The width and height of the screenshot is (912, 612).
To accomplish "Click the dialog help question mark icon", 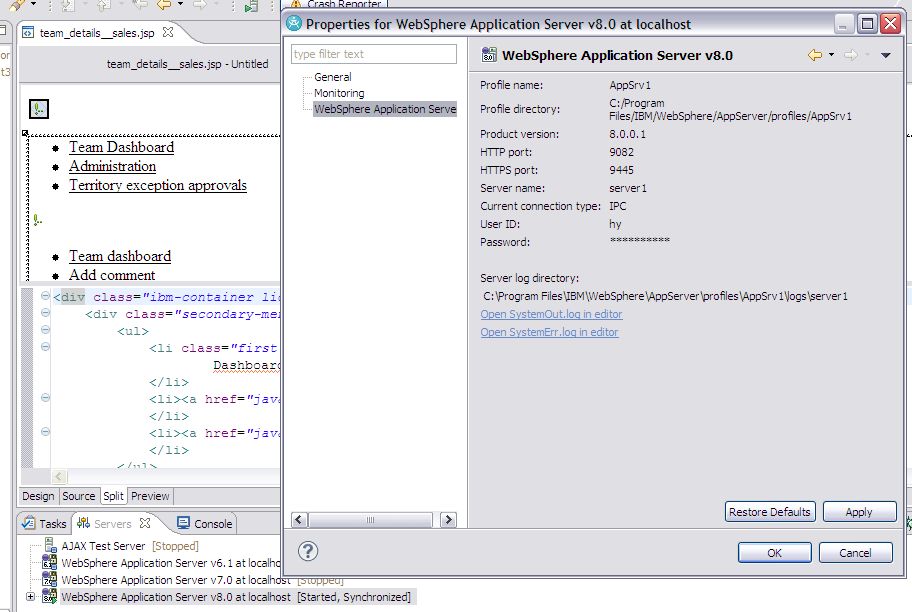I will (x=308, y=550).
